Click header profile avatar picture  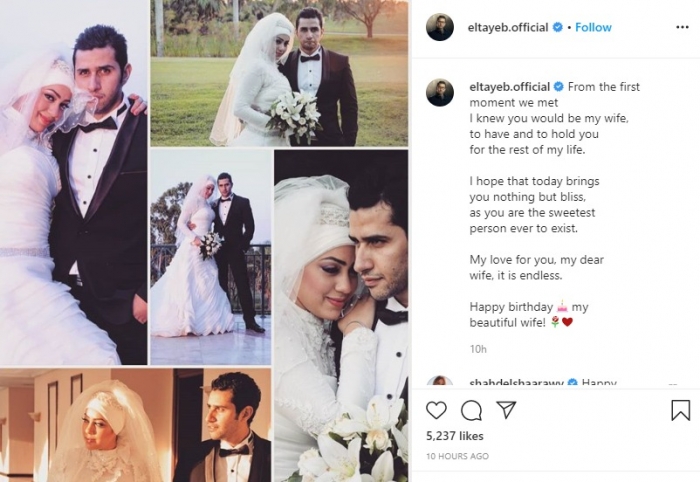(440, 27)
